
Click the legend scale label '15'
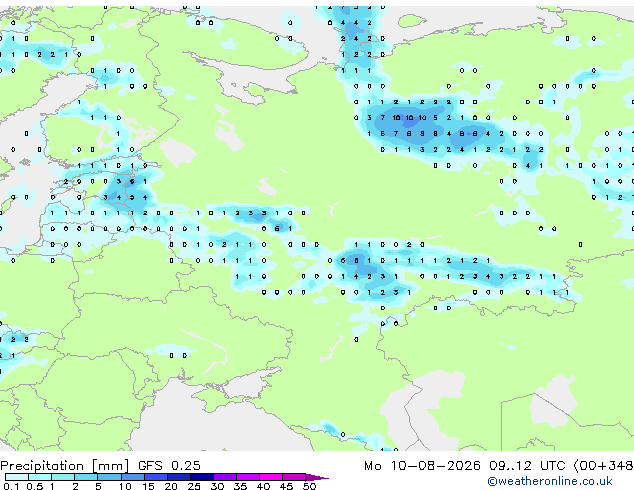(x=148, y=486)
